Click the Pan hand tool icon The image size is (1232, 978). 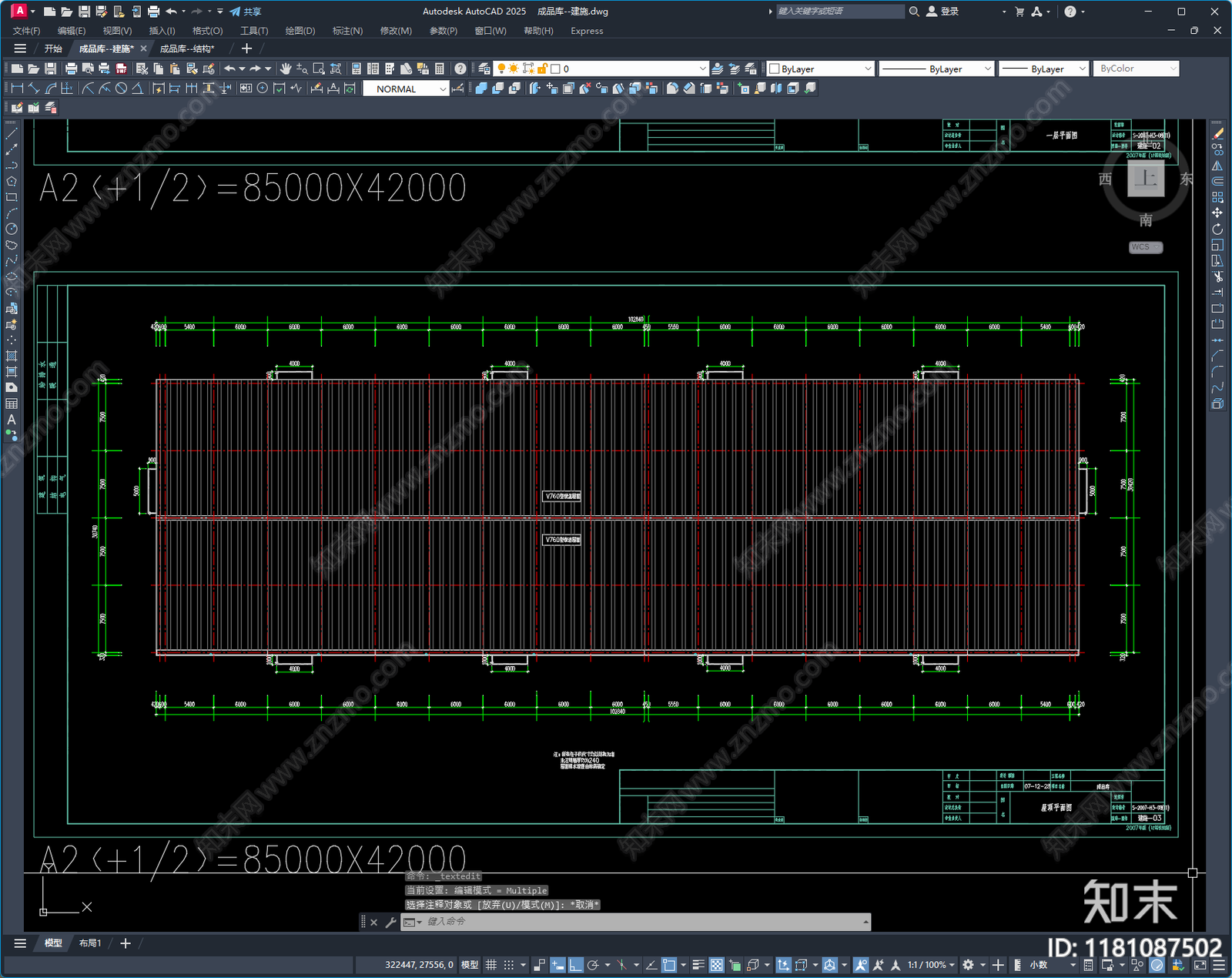[286, 69]
